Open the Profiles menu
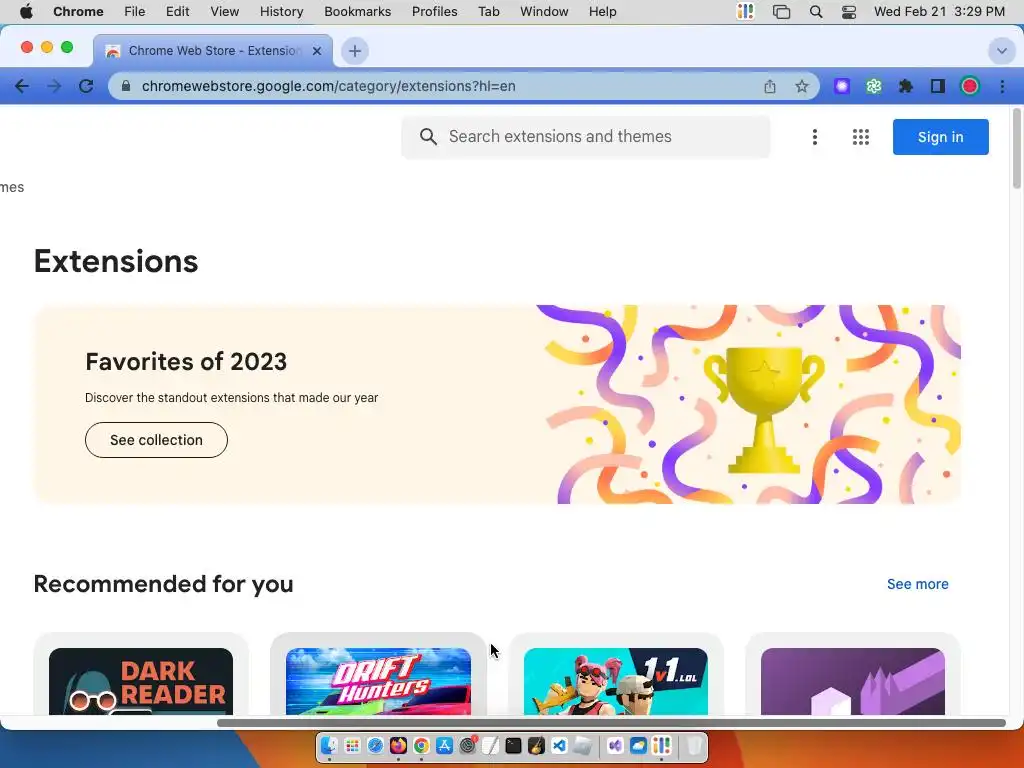1024x768 pixels. [x=434, y=12]
